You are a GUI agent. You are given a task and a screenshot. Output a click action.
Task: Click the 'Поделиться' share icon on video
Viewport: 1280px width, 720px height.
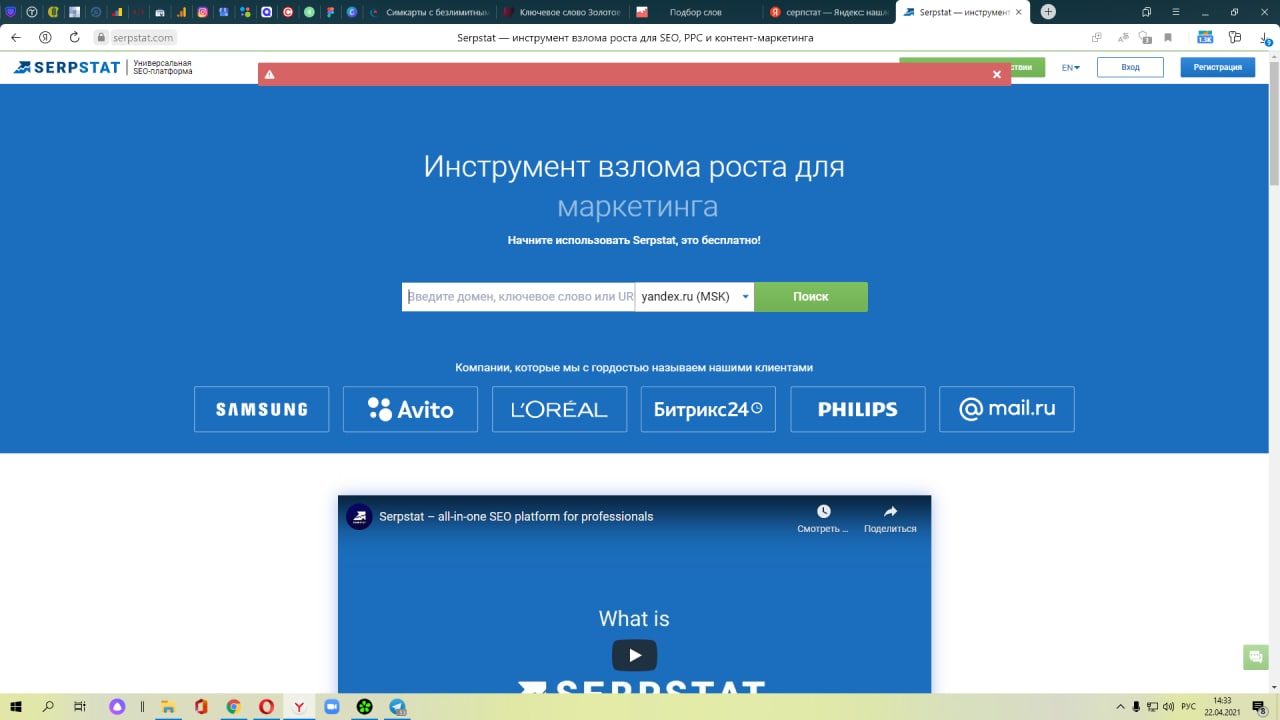pyautogui.click(x=890, y=511)
